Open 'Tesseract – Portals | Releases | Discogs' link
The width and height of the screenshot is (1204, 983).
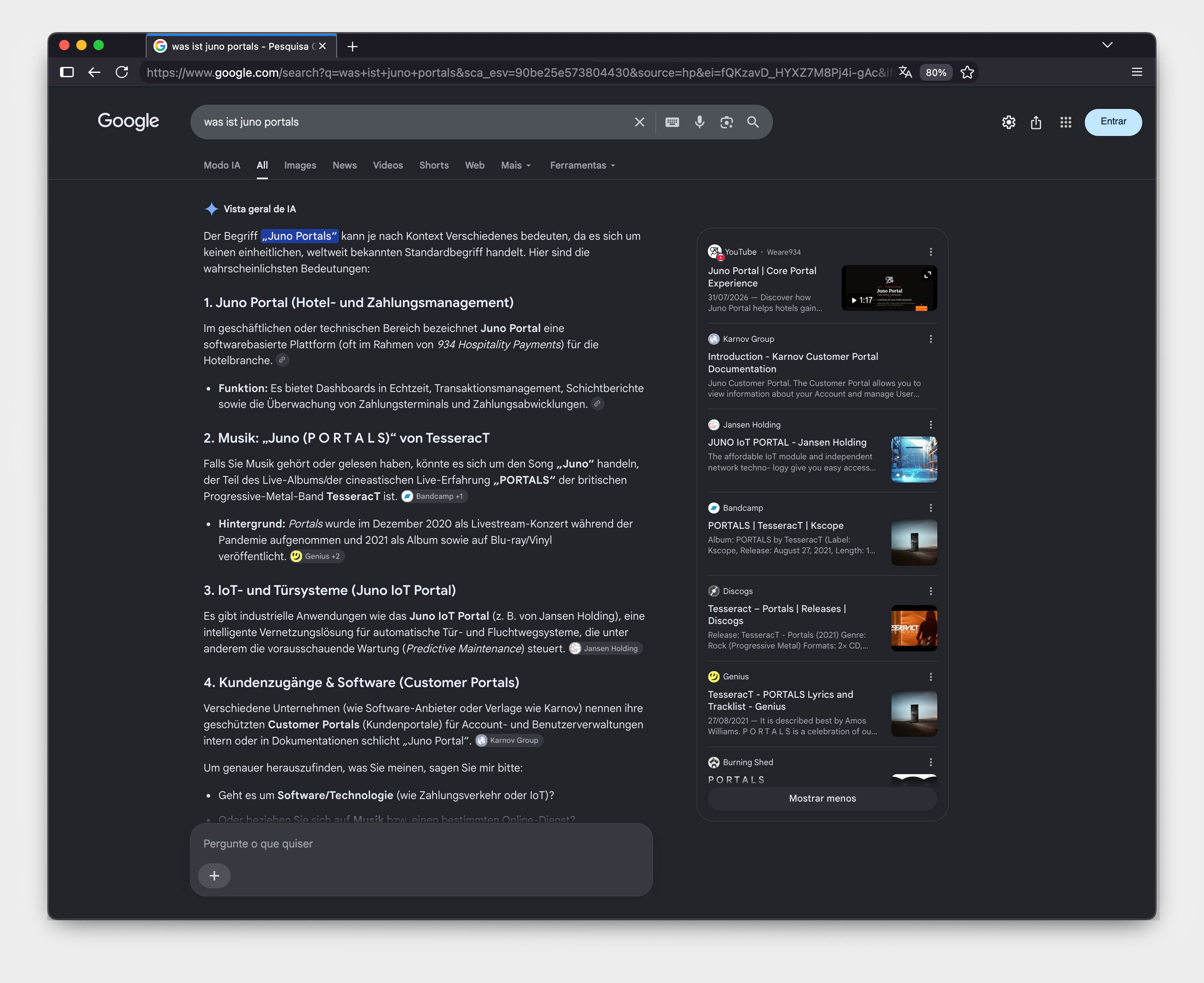point(777,614)
